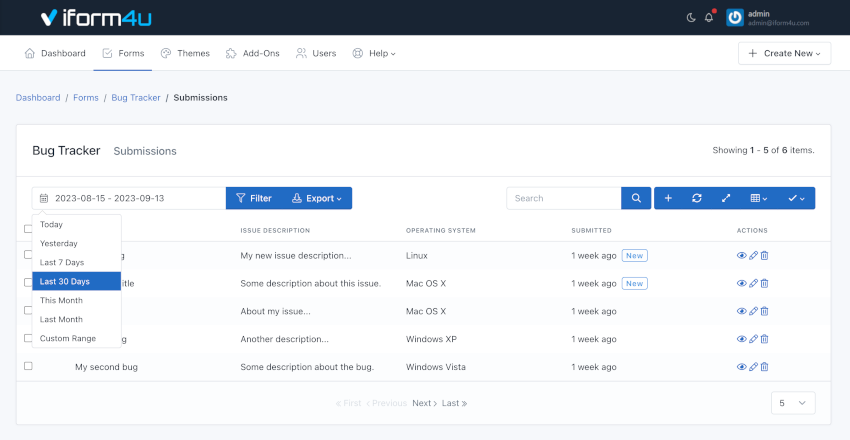View the Linux submission via eye icon
This screenshot has height=440, width=850.
[x=741, y=256]
